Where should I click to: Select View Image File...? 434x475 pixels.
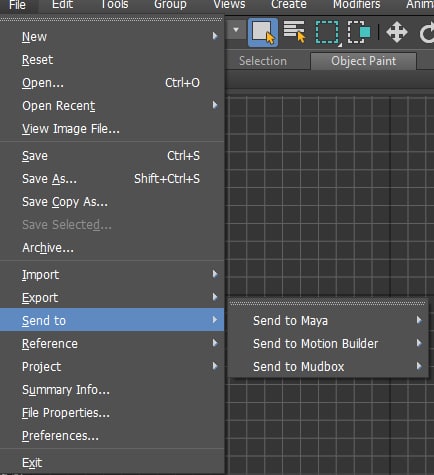[x=112, y=129]
